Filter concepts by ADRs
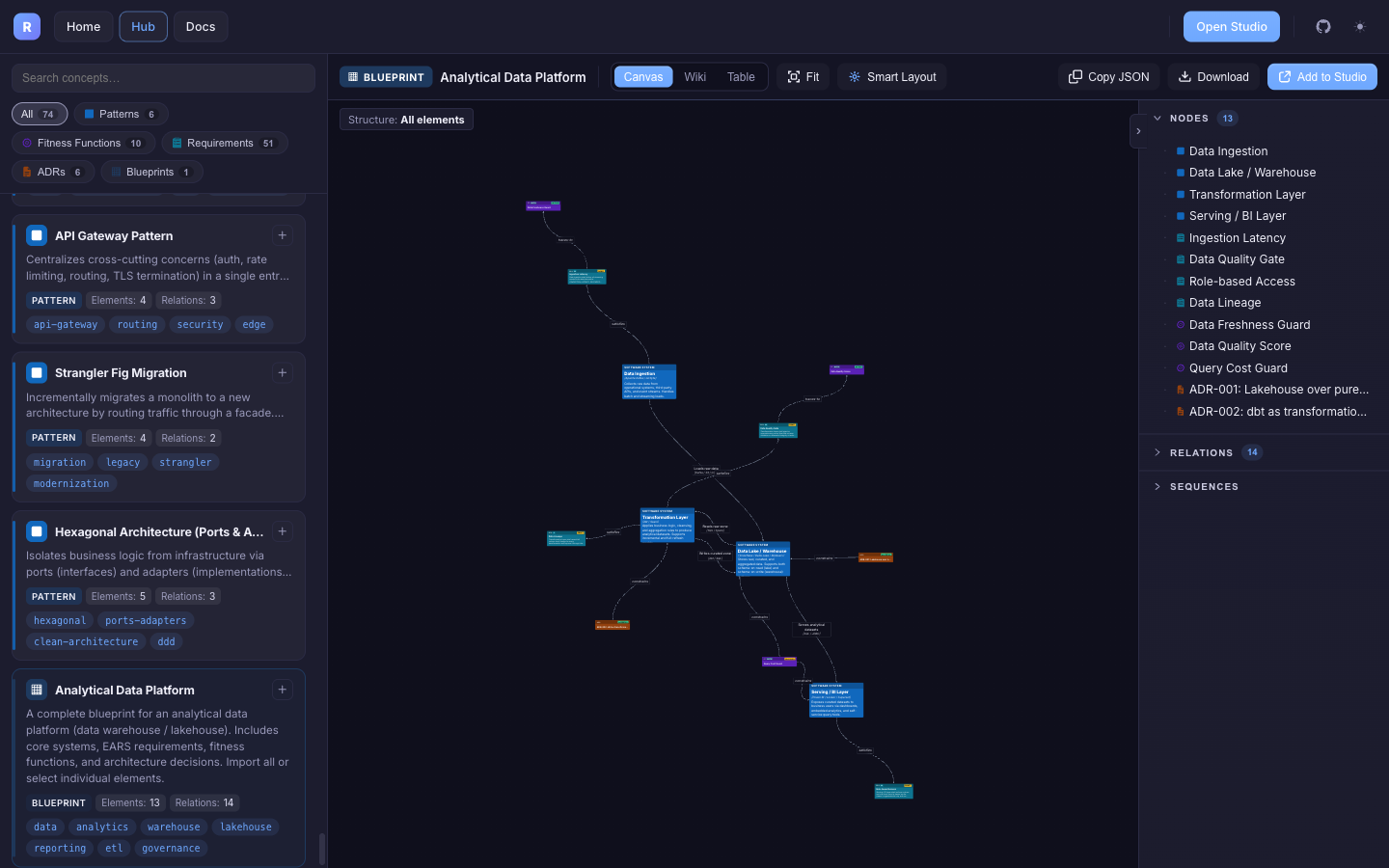Viewport: 1389px width, 868px height. pos(53,172)
